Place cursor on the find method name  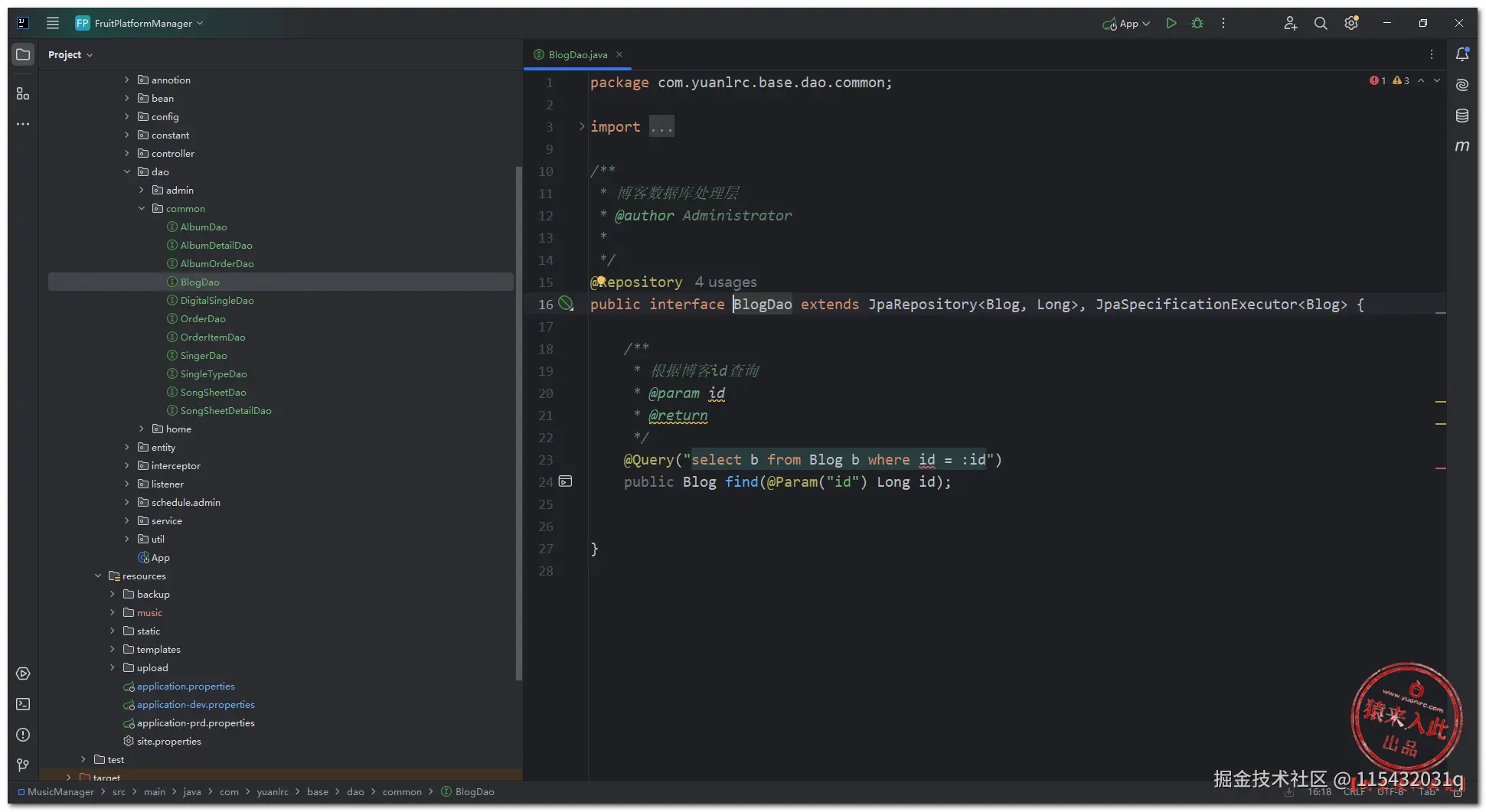click(x=741, y=482)
